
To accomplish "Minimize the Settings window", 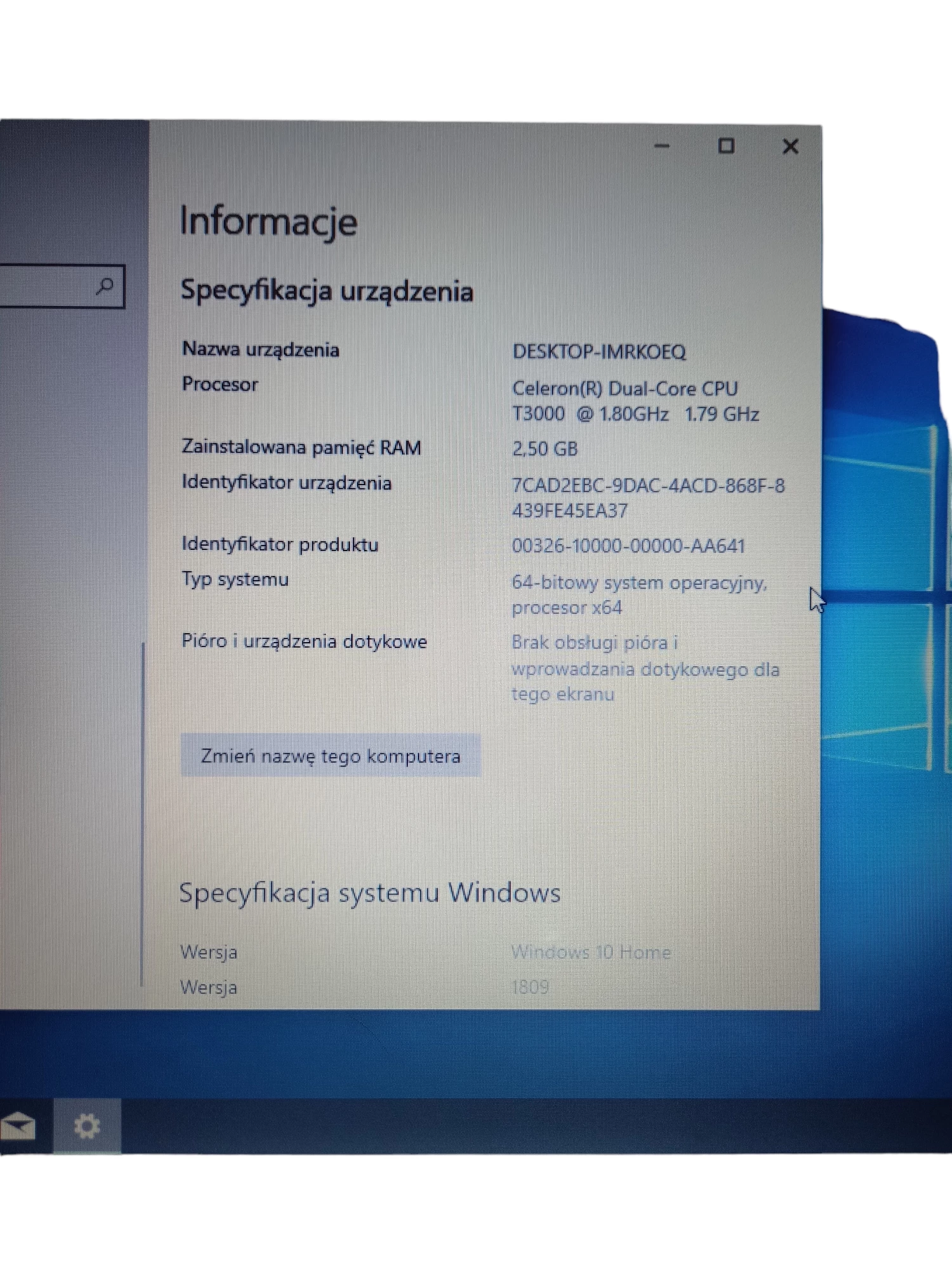I will [x=662, y=146].
